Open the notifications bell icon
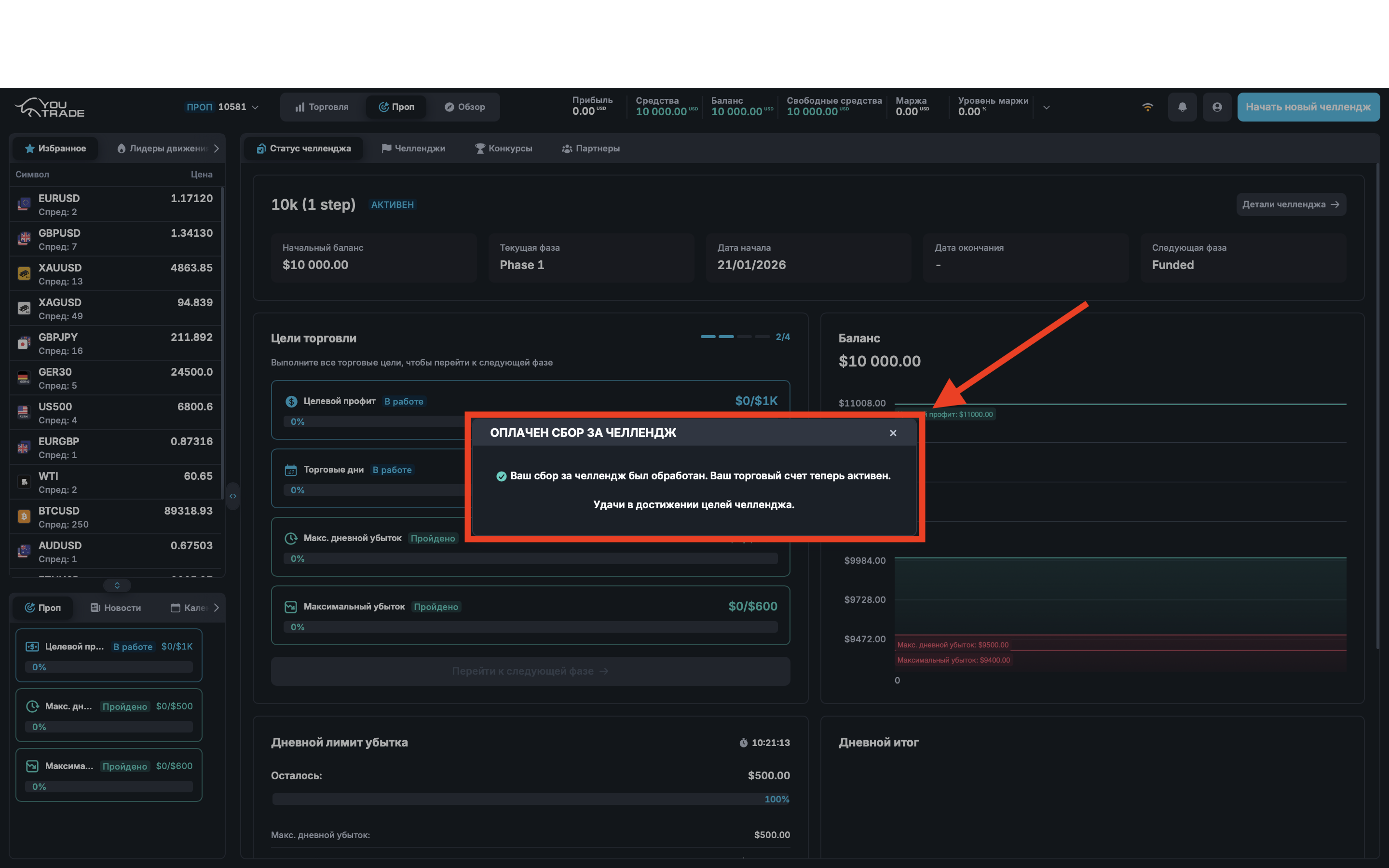The height and width of the screenshot is (868, 1389). click(1183, 107)
